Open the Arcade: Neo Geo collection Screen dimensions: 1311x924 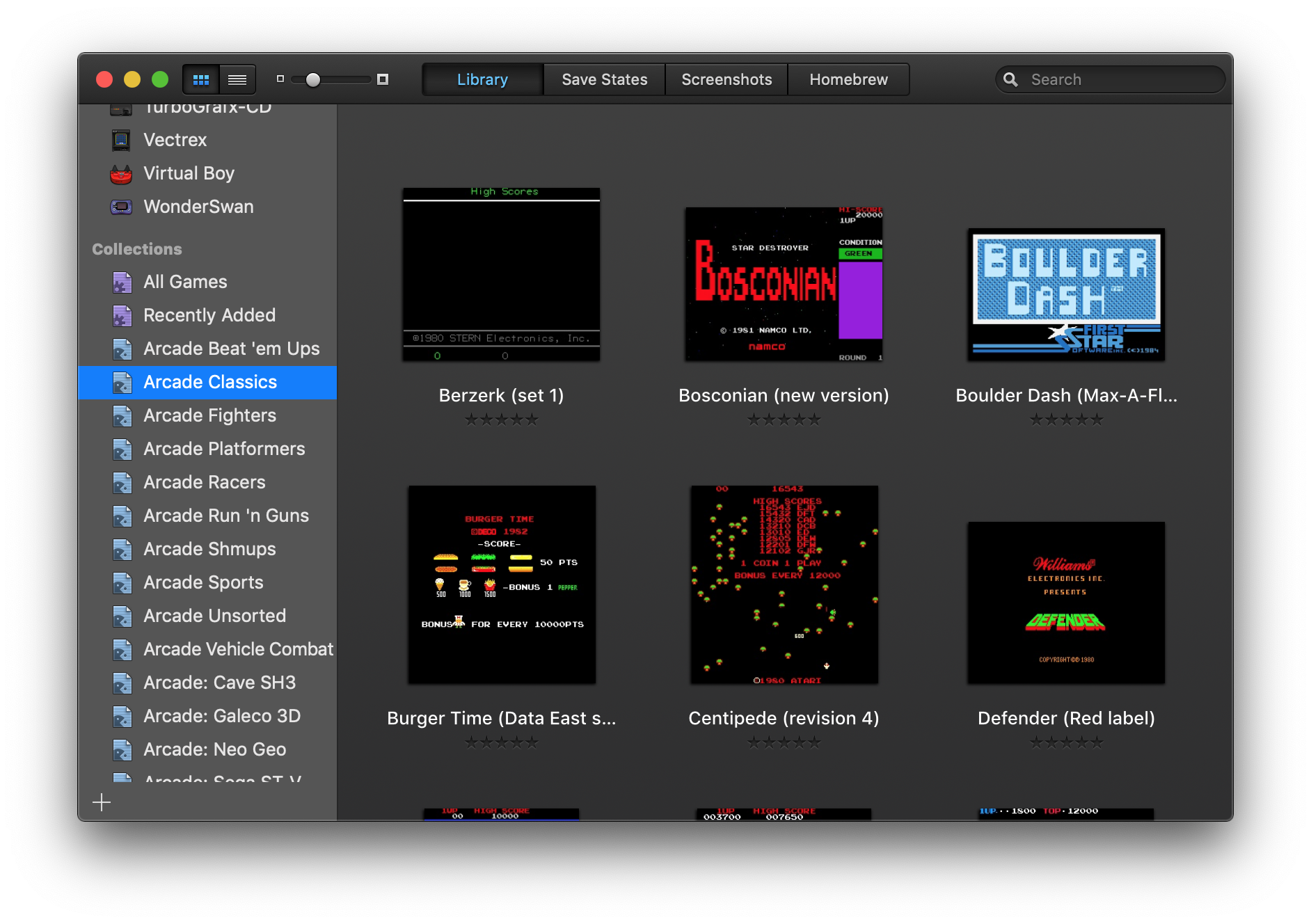pyautogui.click(x=214, y=749)
